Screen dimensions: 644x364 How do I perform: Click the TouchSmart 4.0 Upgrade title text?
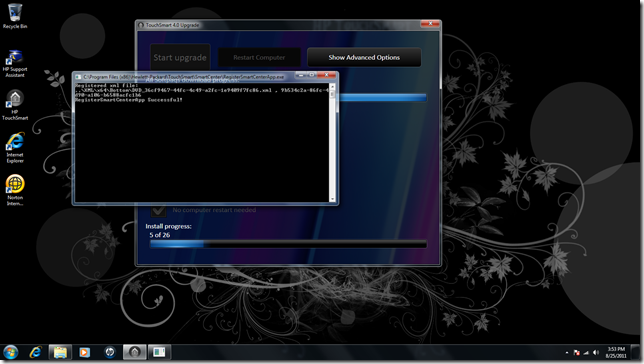pyautogui.click(x=172, y=25)
